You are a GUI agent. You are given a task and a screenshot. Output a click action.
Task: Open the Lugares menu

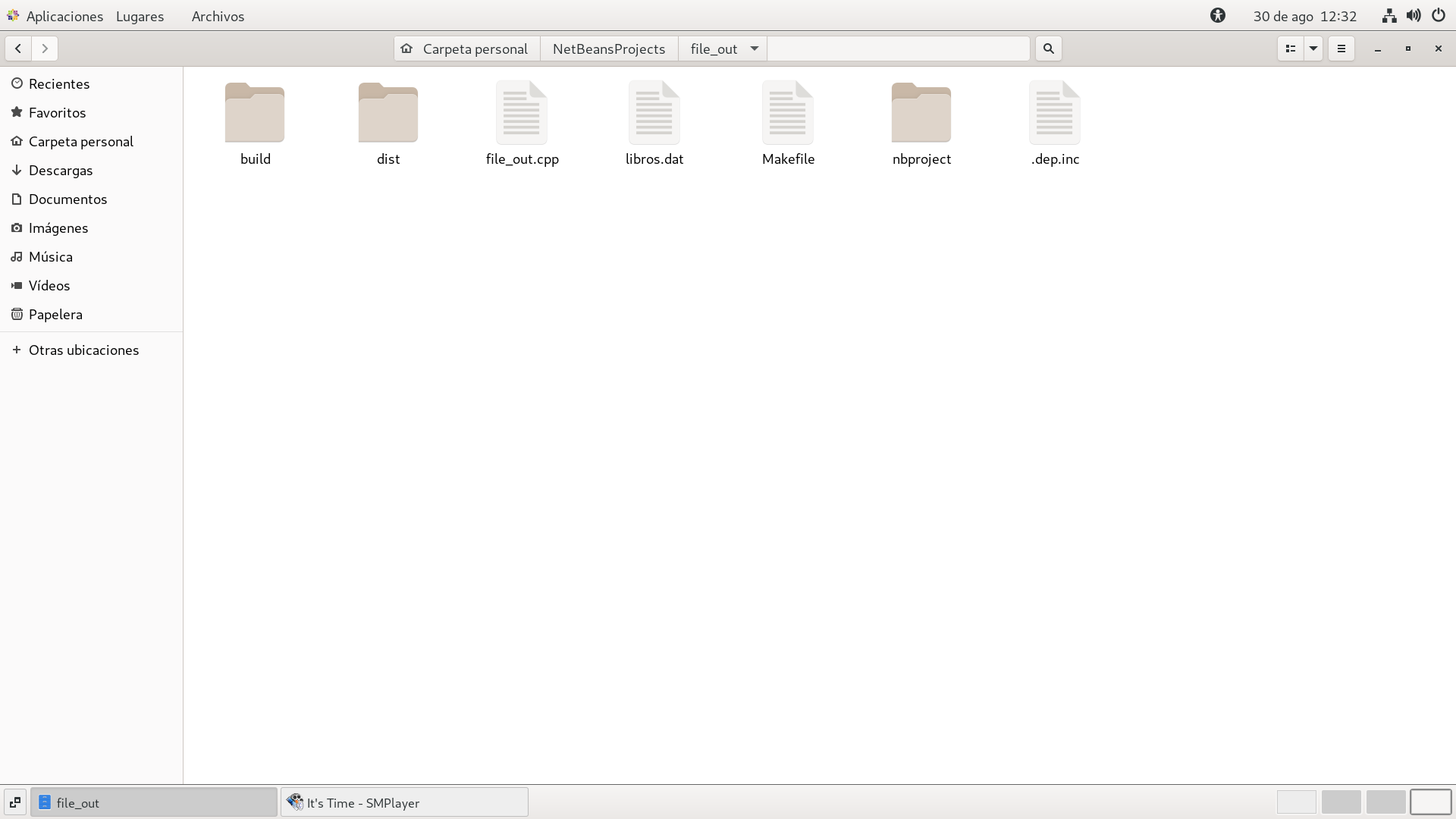(140, 16)
